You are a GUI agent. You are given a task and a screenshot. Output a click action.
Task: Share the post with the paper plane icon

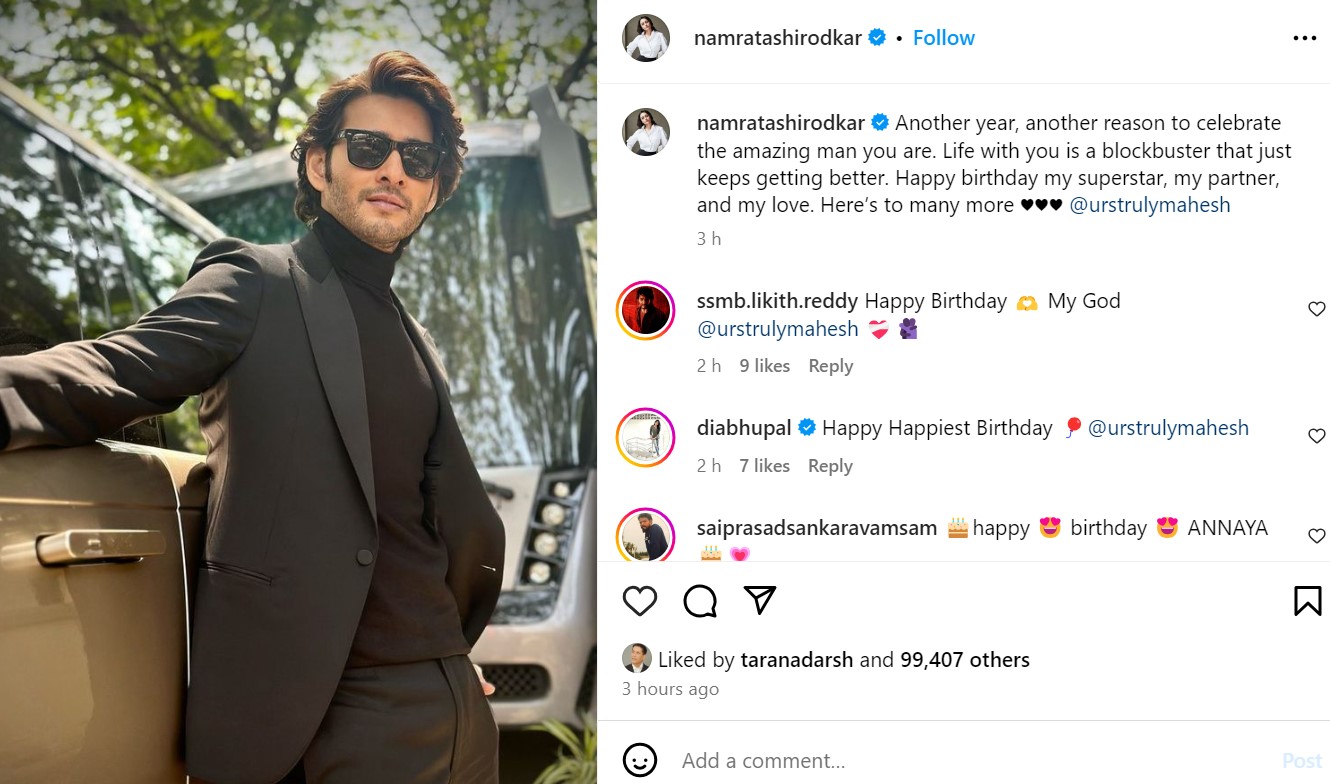pos(760,600)
